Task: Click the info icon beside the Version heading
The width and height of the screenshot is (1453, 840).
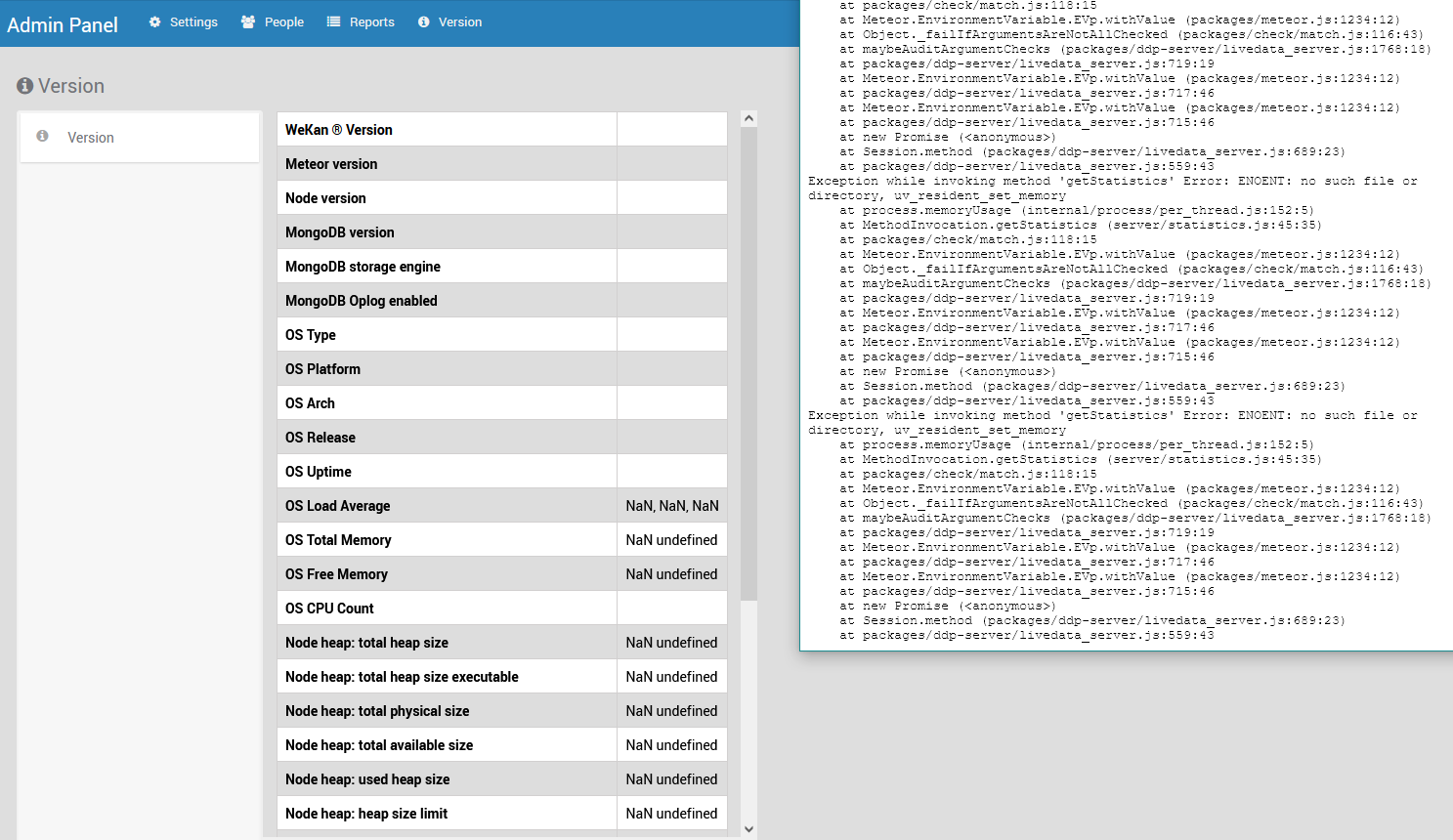Action: coord(24,86)
